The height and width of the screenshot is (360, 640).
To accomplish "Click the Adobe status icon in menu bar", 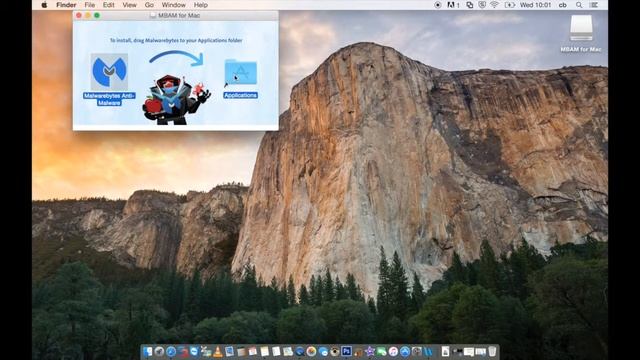I will point(453,5).
